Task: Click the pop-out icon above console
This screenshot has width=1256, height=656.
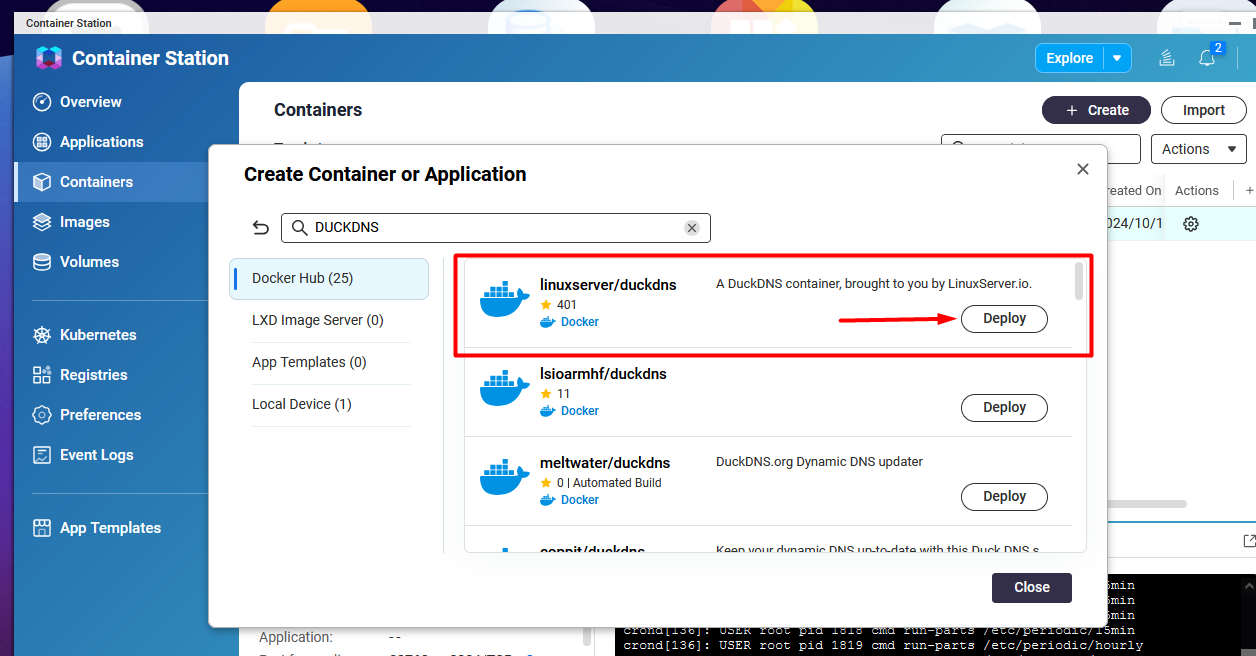Action: pos(1248,541)
